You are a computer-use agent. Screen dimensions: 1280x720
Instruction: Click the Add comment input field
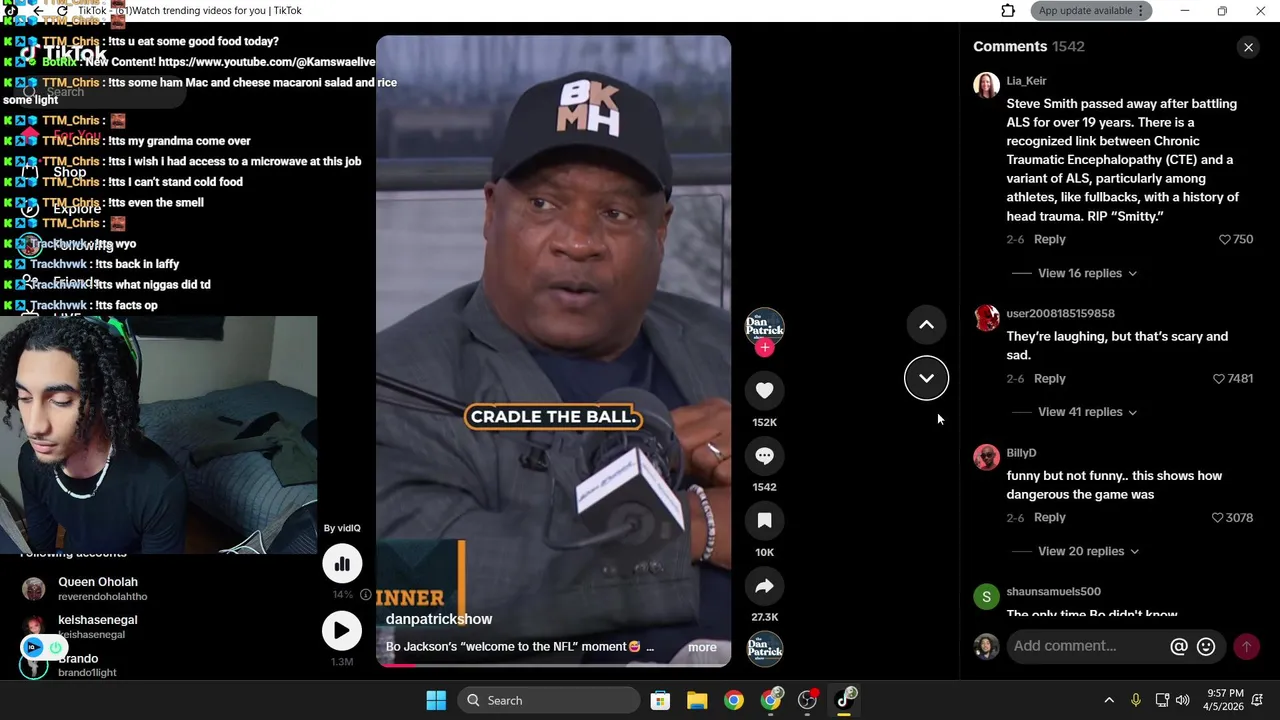(1087, 647)
